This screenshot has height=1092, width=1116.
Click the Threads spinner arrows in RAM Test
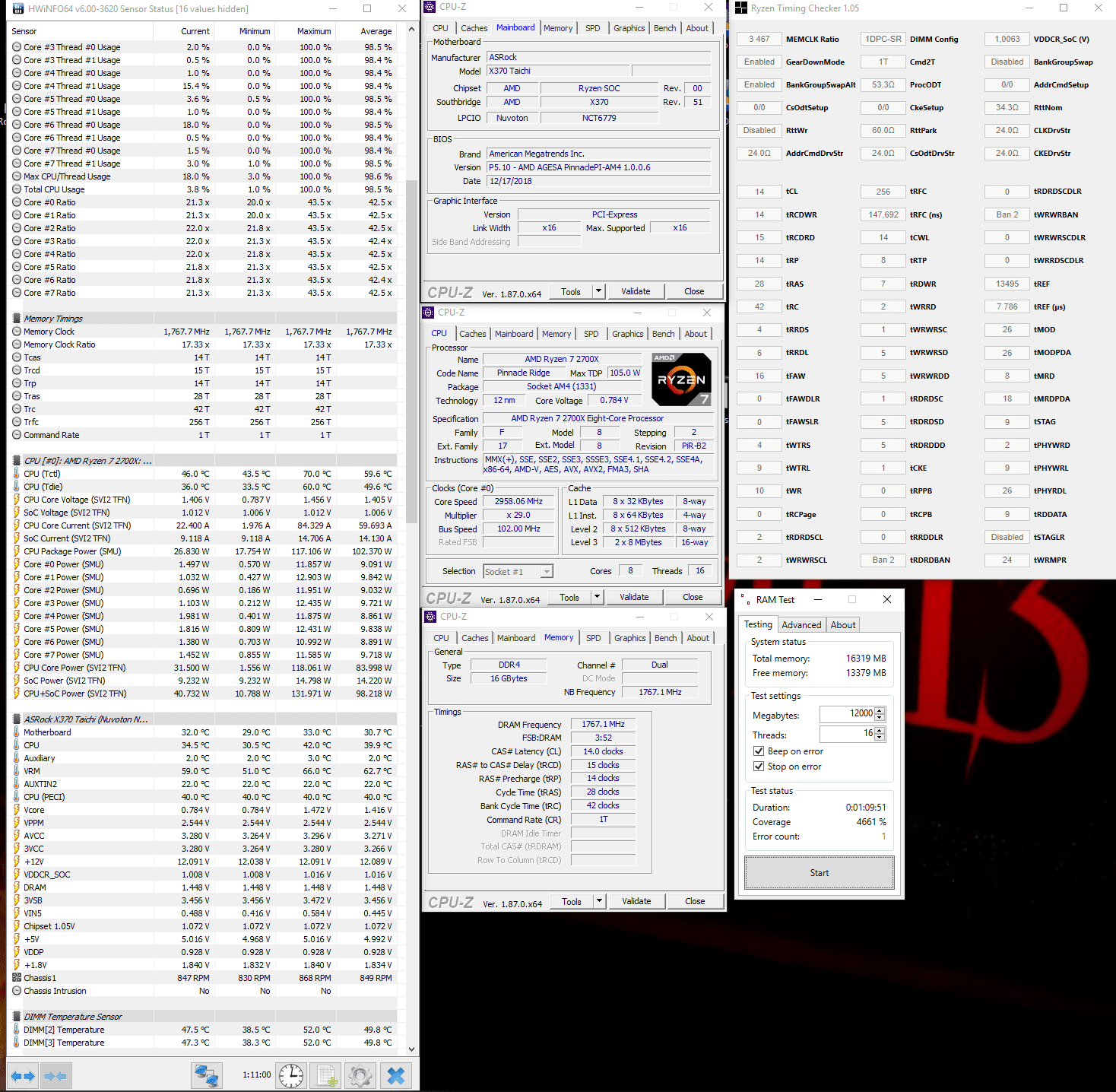(880, 734)
